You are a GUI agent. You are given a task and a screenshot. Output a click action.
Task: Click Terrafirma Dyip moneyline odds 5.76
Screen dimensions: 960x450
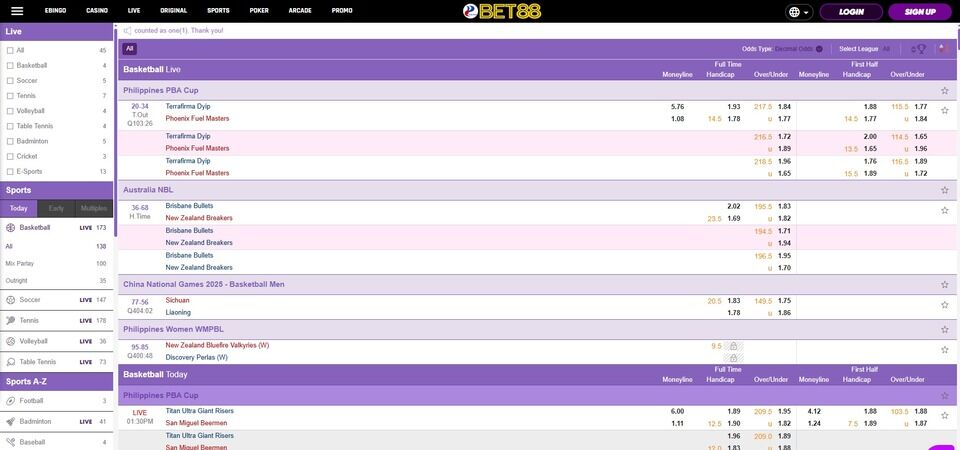click(x=677, y=107)
